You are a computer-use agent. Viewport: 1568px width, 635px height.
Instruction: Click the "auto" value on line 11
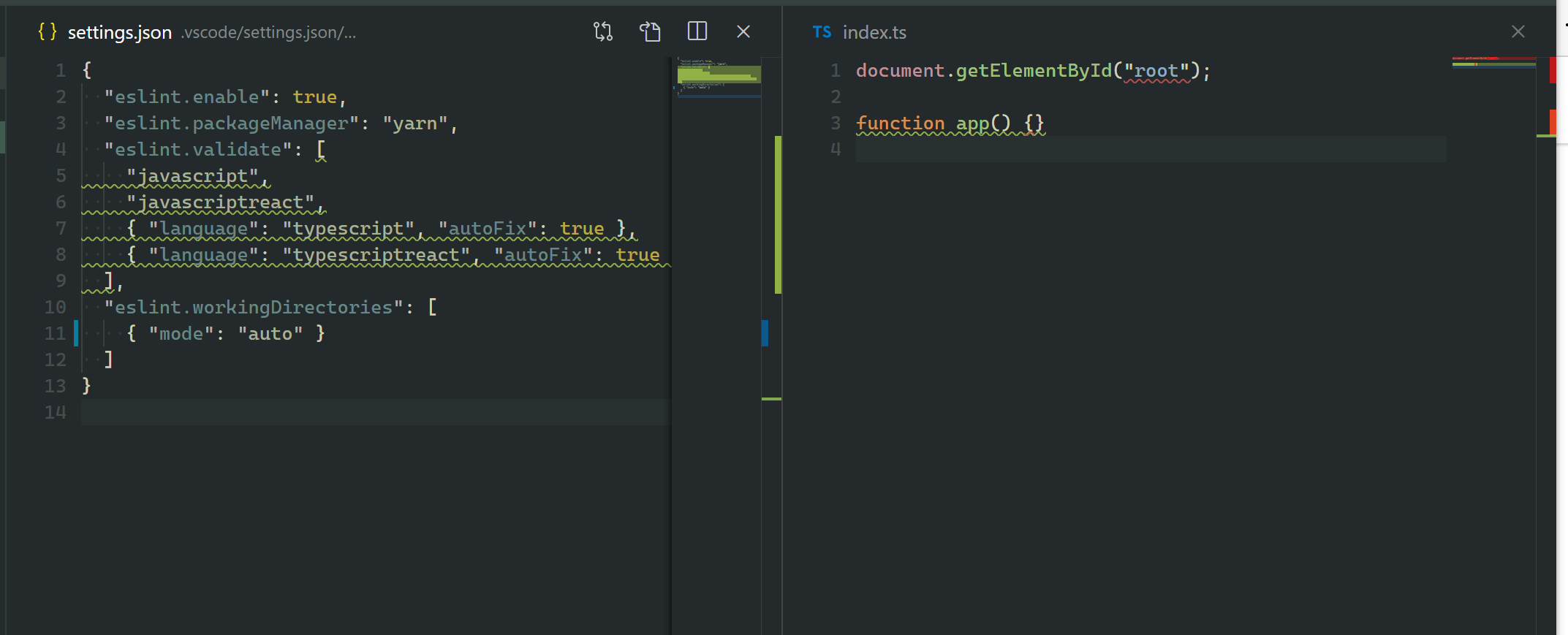[270, 334]
